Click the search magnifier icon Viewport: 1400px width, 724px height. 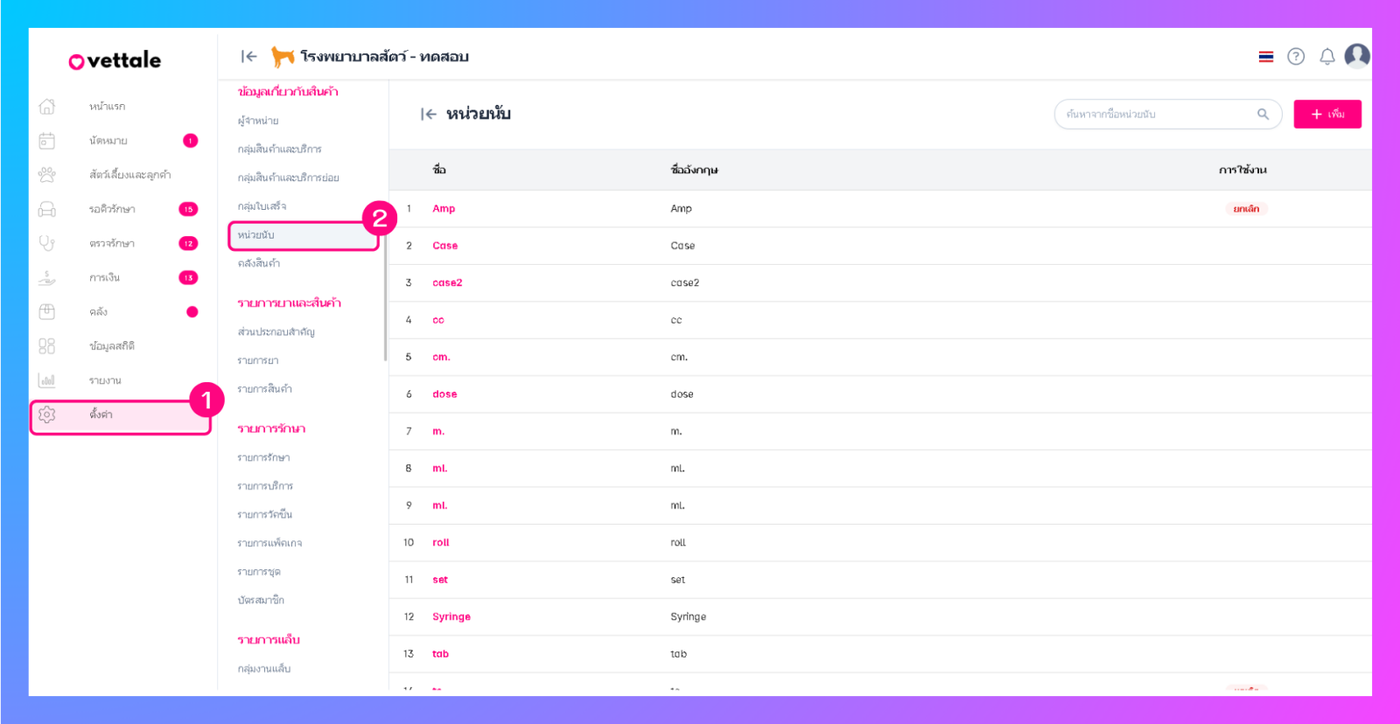coord(1263,114)
